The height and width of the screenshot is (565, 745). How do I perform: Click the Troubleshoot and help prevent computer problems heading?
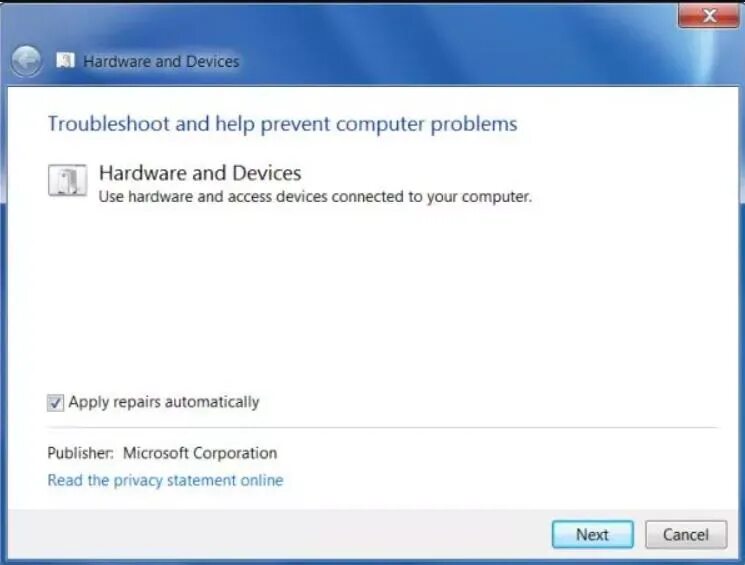click(282, 124)
